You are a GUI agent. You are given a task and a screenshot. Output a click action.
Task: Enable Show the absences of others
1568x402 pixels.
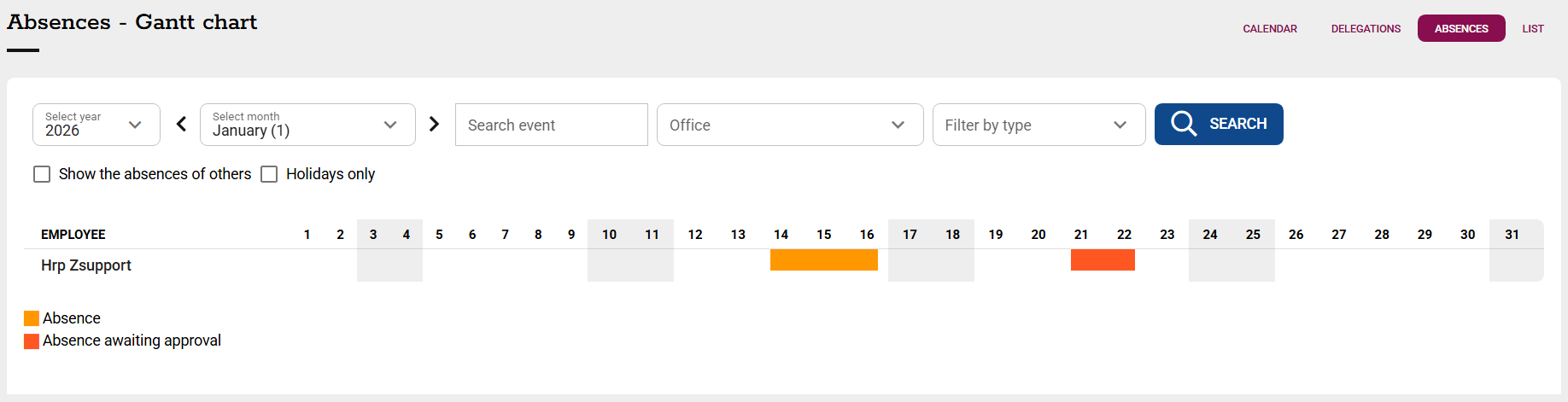tap(42, 174)
